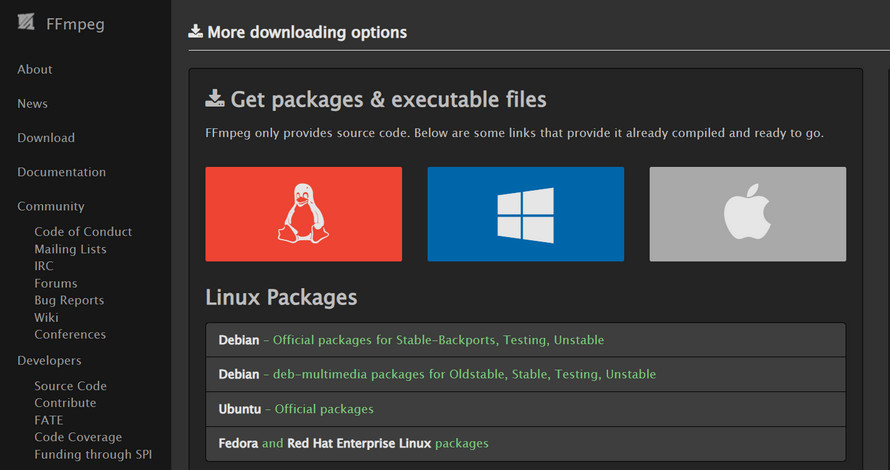Go to the IRC page
Screen dimensions: 890x470
click(44, 266)
